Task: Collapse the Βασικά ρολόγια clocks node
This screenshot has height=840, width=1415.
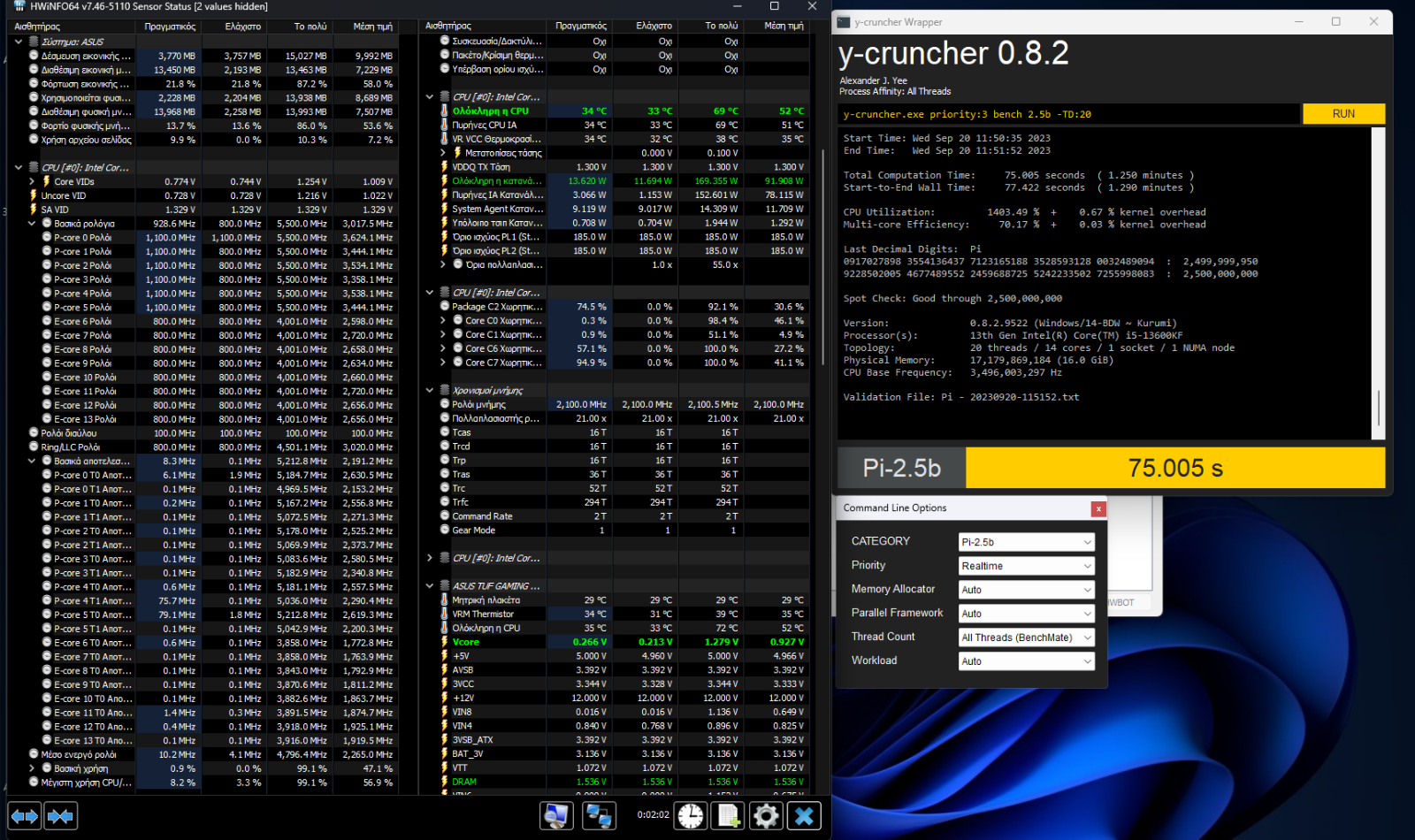Action: [32, 224]
